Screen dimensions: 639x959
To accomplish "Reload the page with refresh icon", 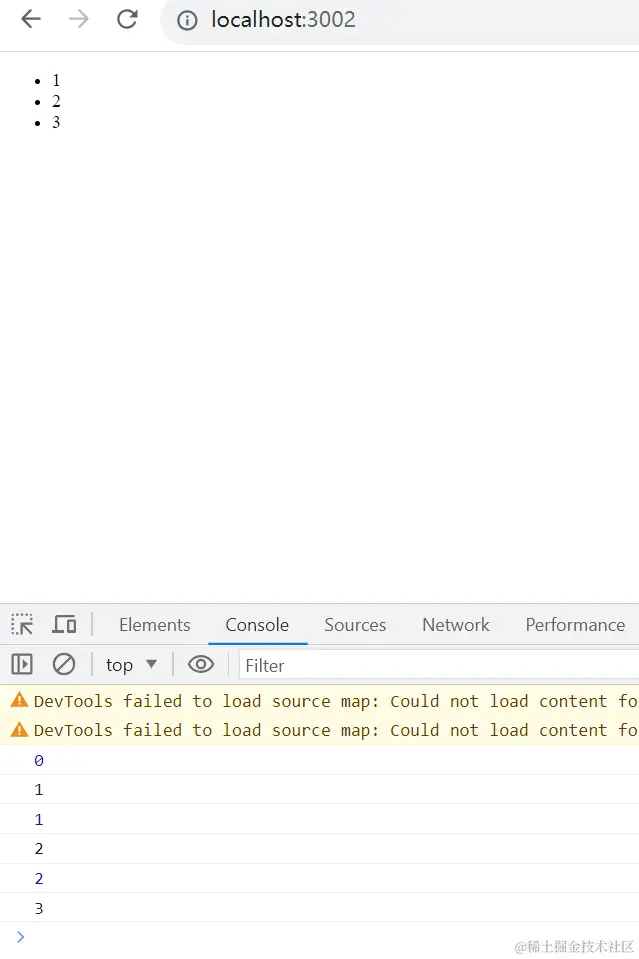I will coord(127,20).
